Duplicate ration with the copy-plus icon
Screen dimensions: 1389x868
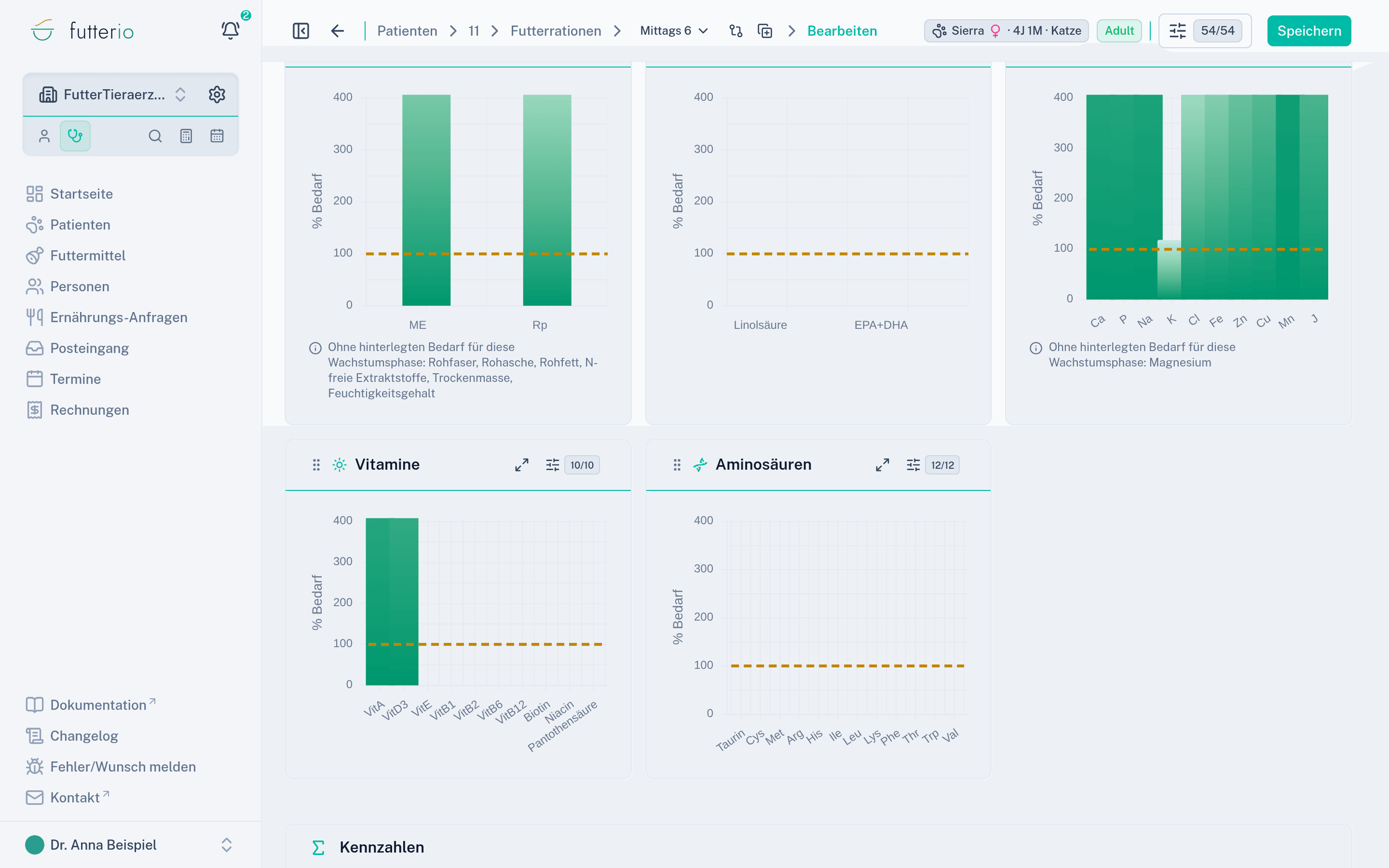(765, 31)
